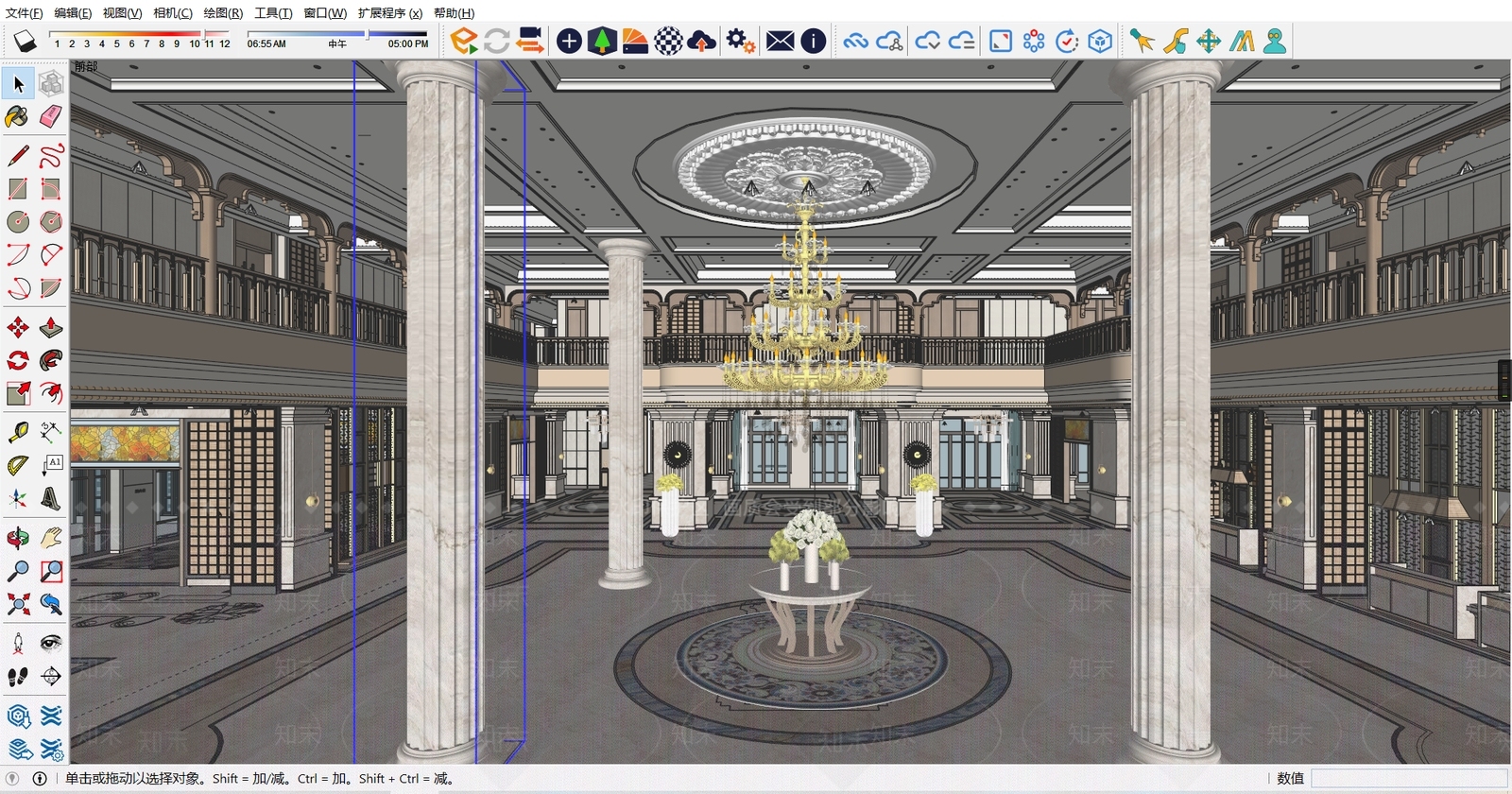Click the Zoom Extents tool
This screenshot has width=1512, height=794.
[x=18, y=604]
